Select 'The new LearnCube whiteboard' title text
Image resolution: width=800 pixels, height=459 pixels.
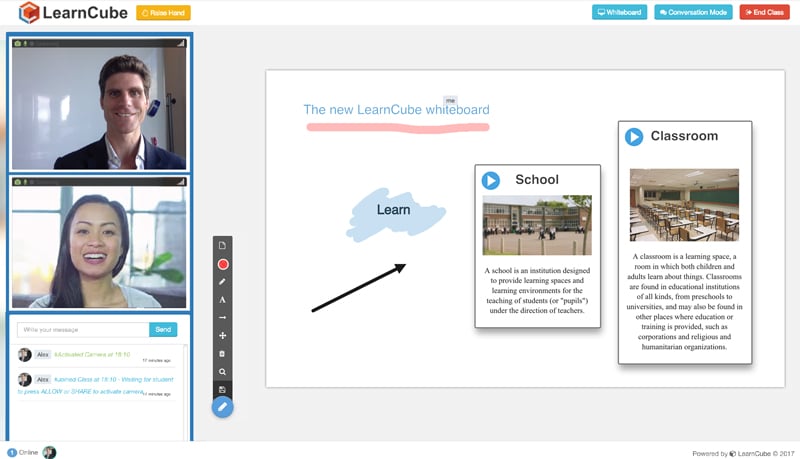[396, 110]
